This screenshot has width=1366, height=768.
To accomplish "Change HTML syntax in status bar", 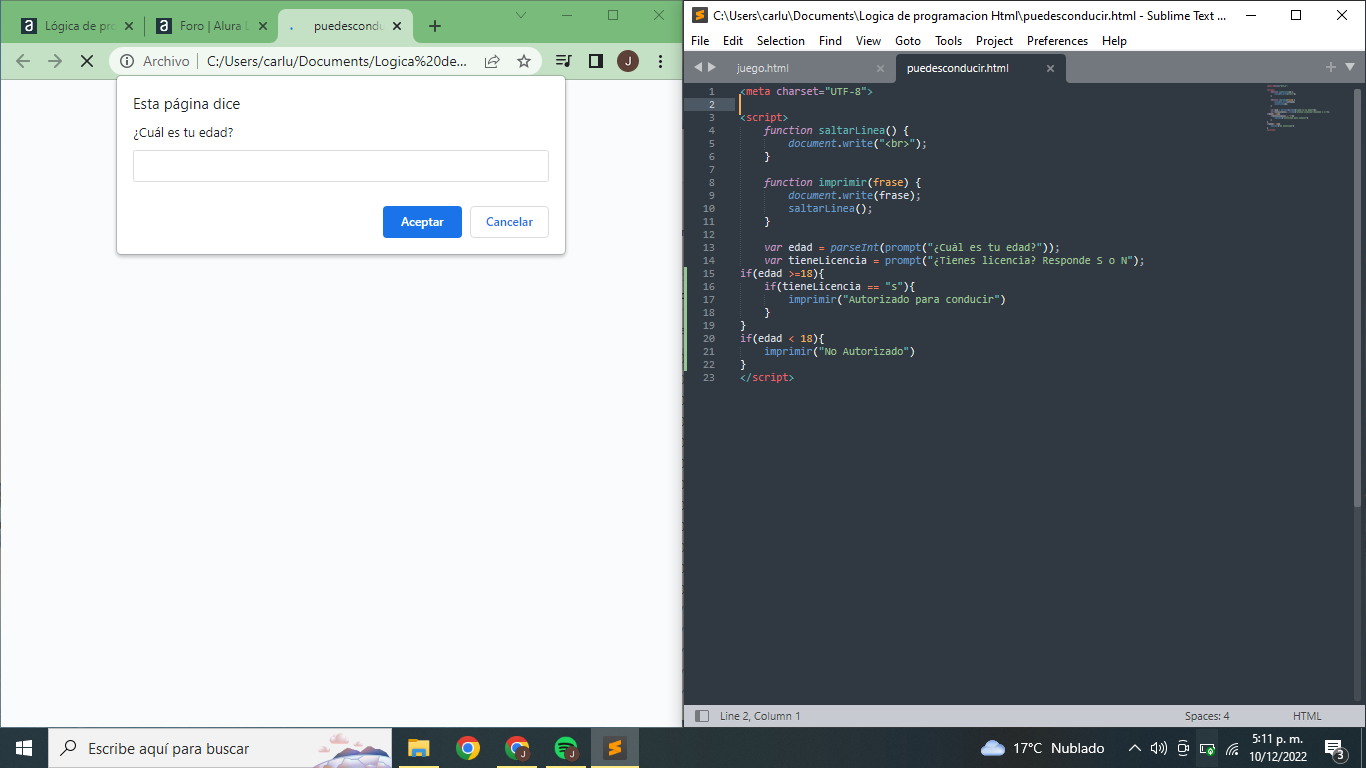I will click(1307, 716).
